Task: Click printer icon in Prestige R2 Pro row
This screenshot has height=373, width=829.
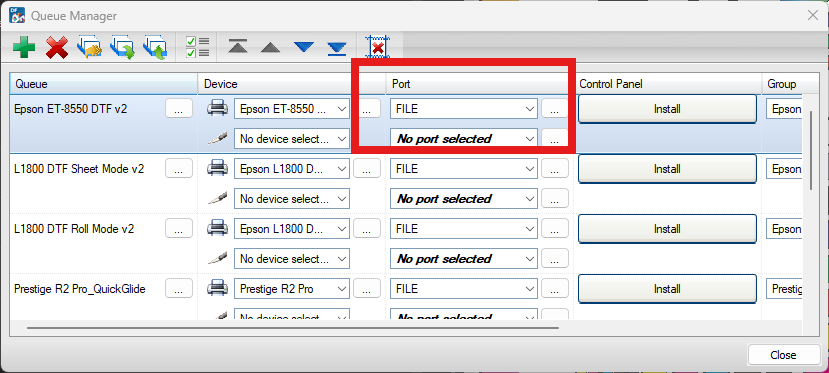Action: point(217,288)
